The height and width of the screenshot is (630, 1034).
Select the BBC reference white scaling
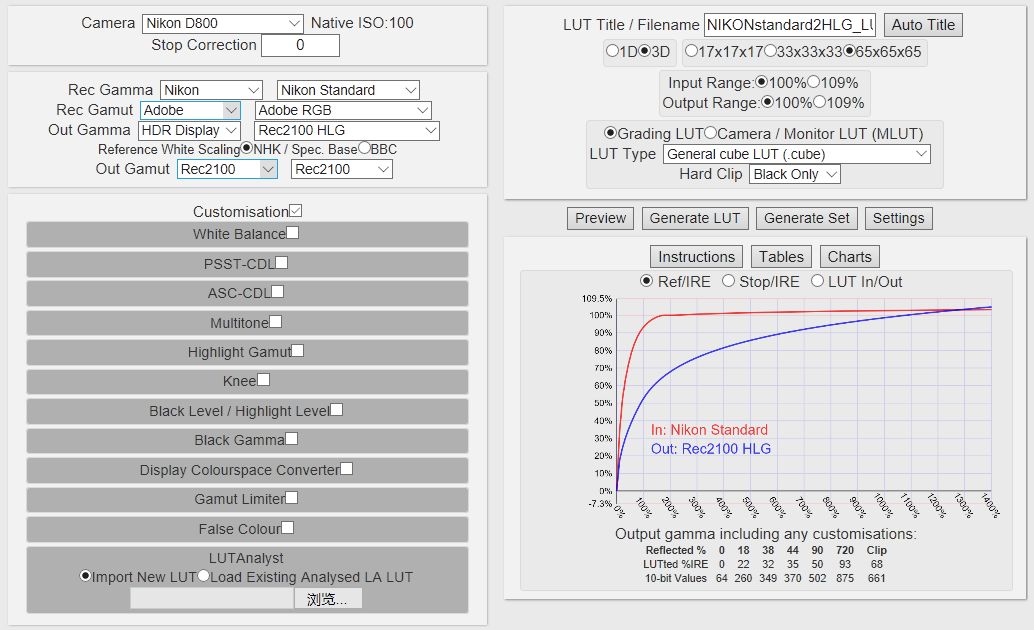364,149
